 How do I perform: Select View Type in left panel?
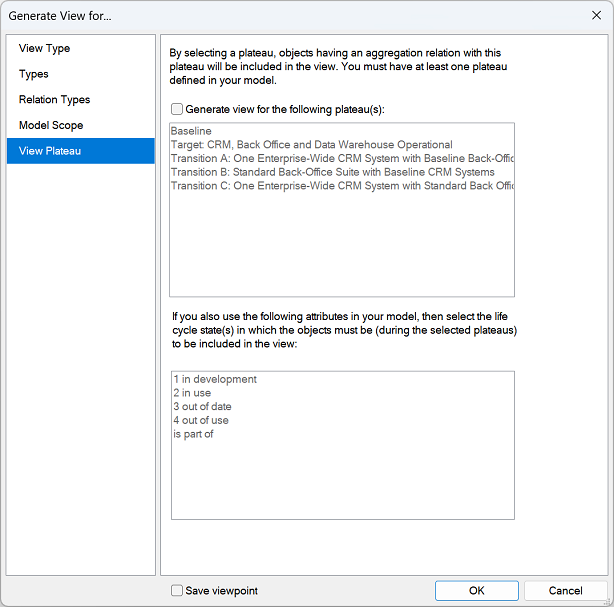click(x=44, y=48)
